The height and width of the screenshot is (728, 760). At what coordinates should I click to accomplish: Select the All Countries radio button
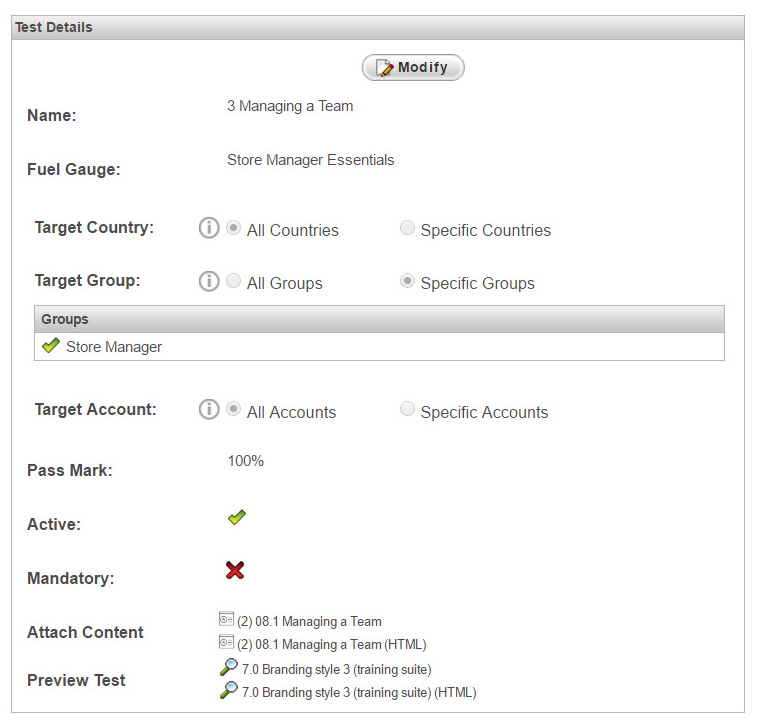coord(233,227)
